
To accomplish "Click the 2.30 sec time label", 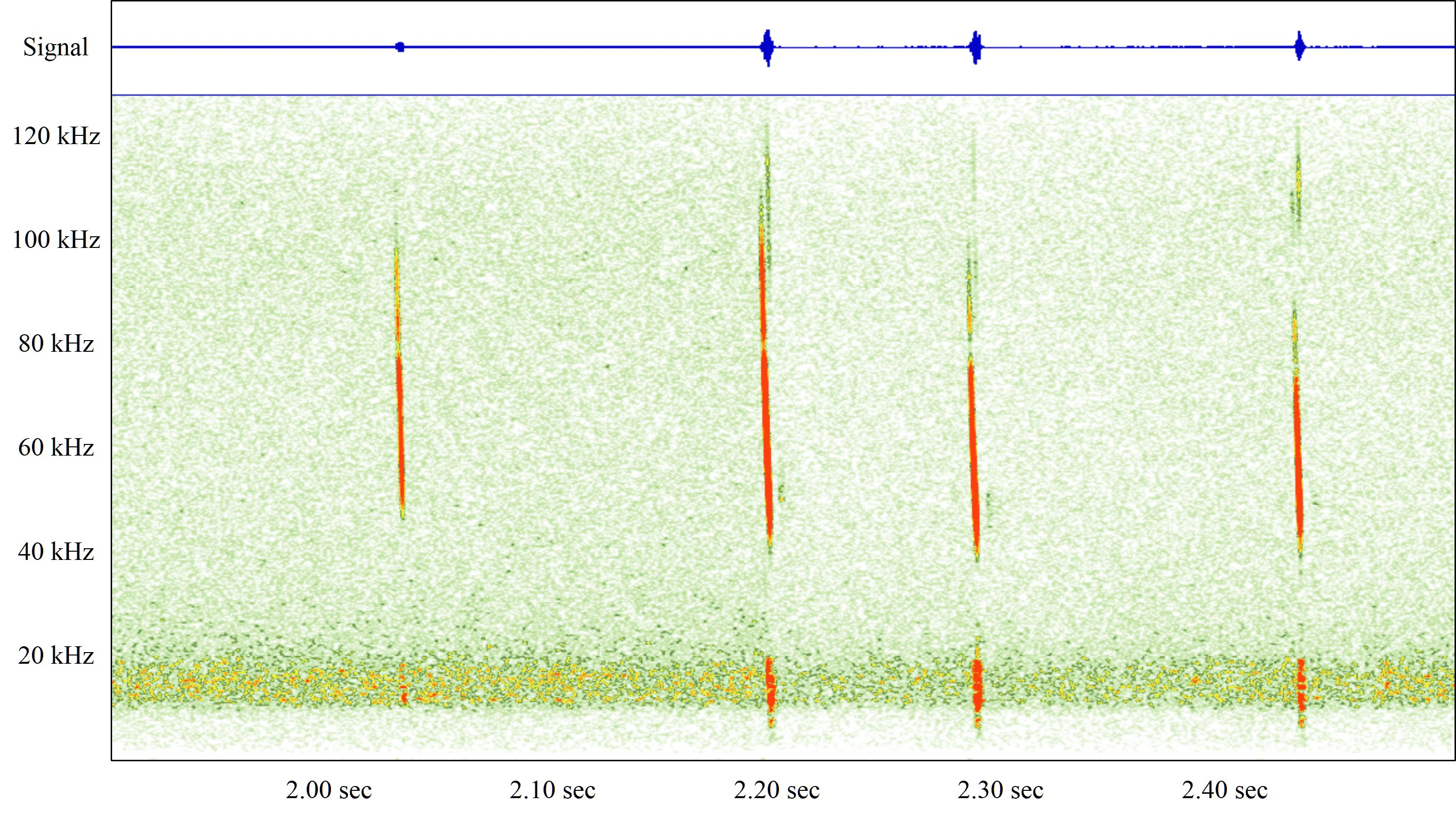I will point(1000,789).
